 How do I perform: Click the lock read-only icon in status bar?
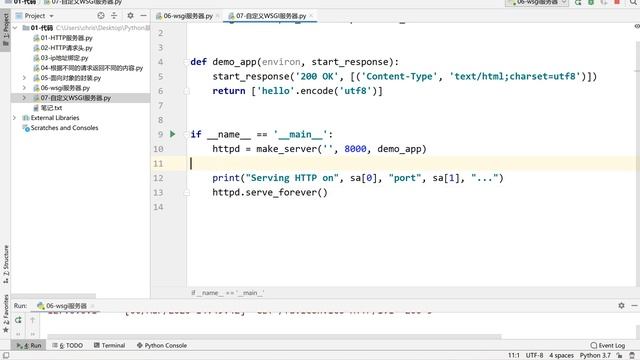click(x=620, y=356)
